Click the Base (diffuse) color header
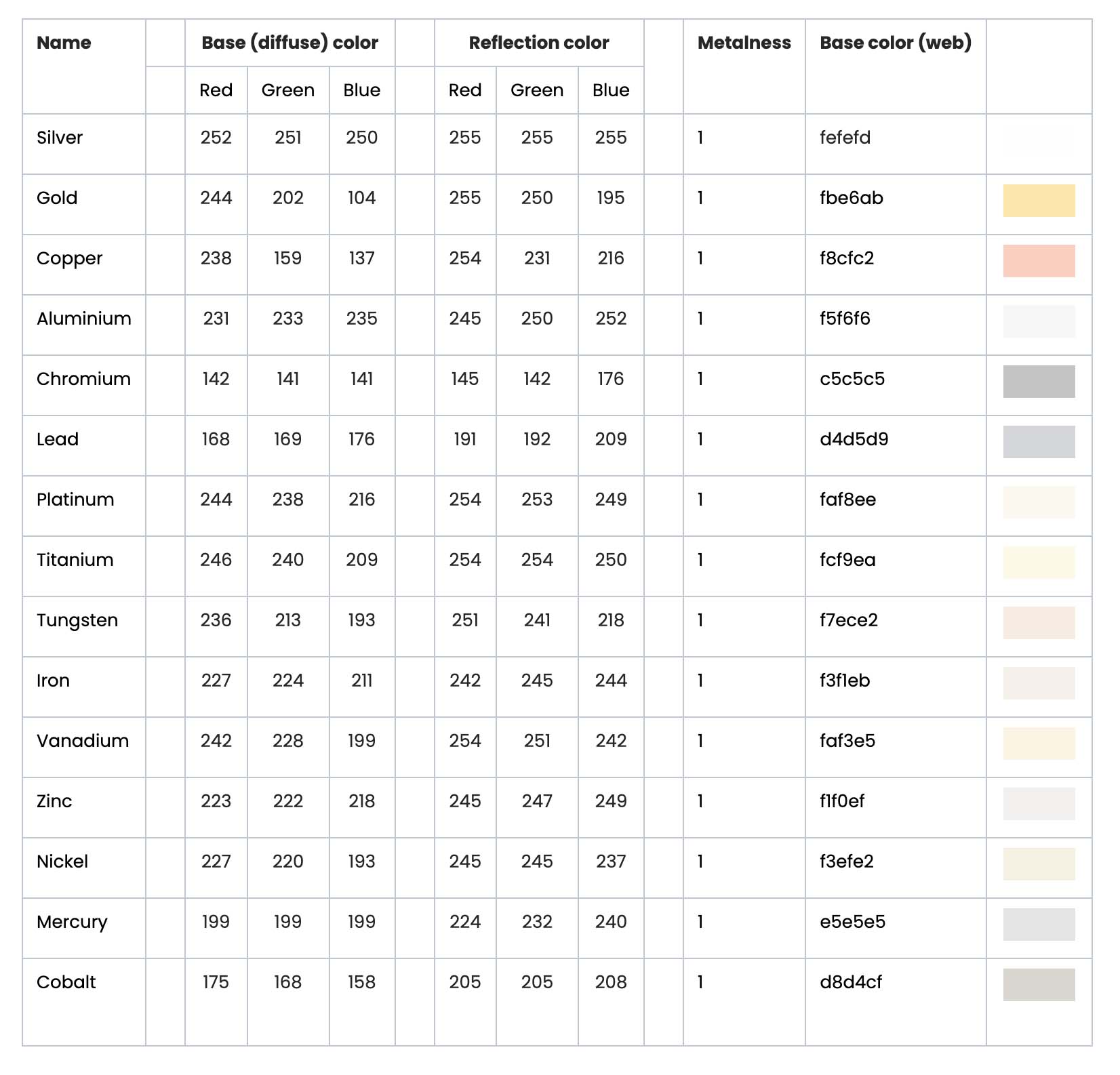Image resolution: width=1120 pixels, height=1075 pixels. [x=289, y=43]
